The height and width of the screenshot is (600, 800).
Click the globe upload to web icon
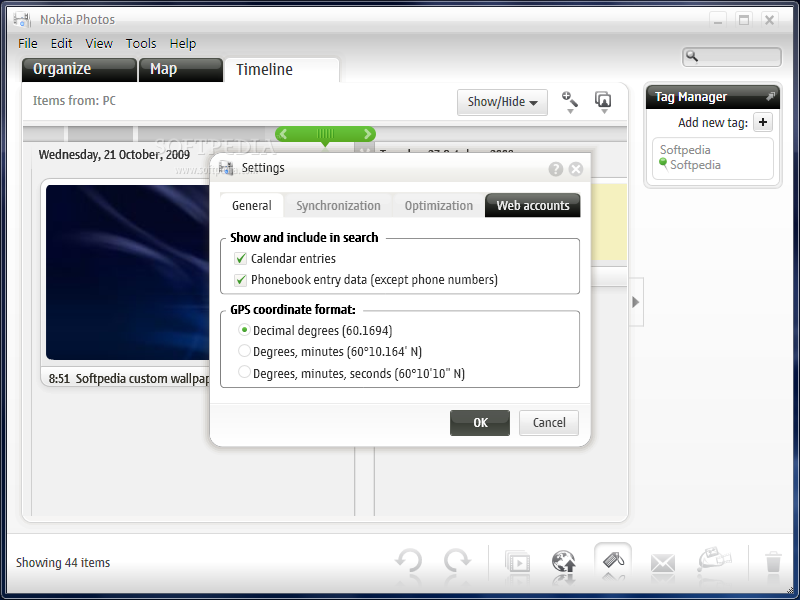point(564,562)
